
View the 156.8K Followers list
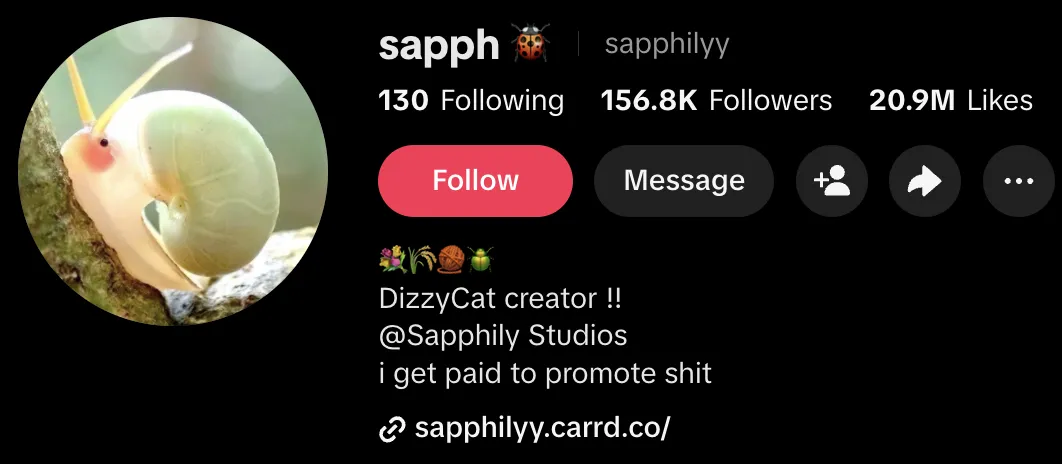pos(717,101)
